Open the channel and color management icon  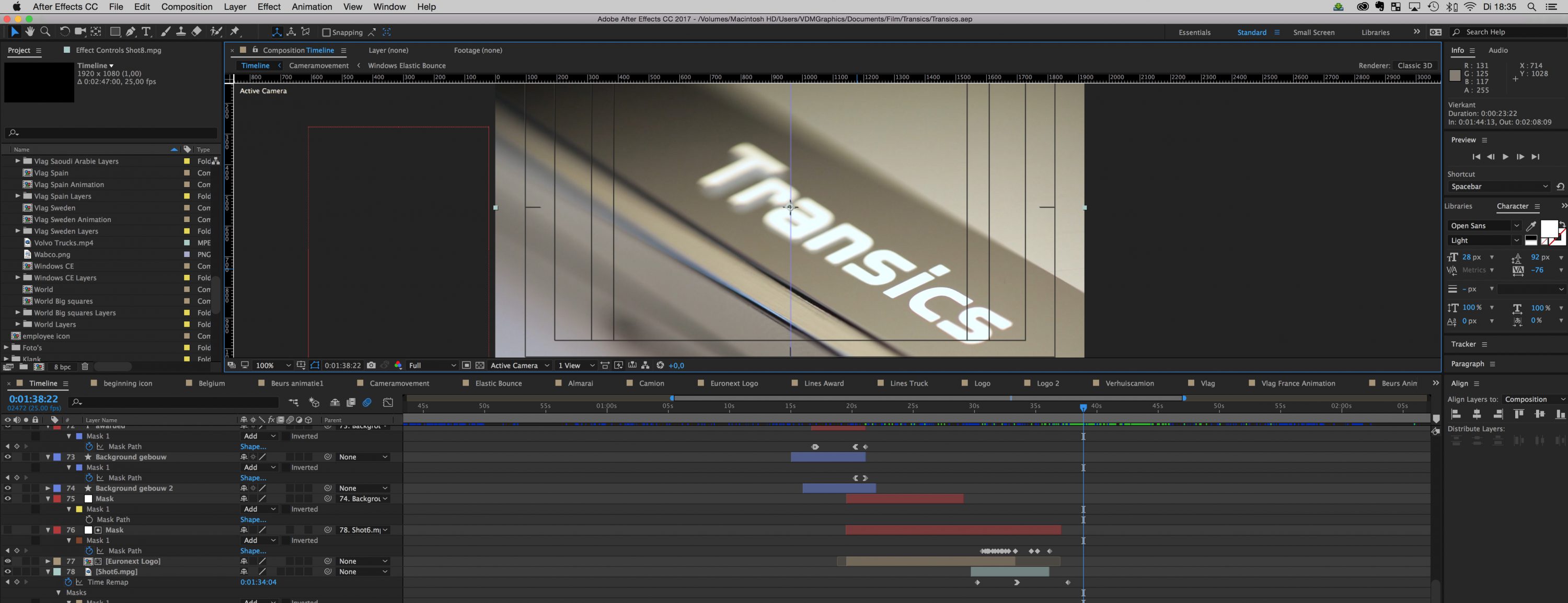click(398, 366)
